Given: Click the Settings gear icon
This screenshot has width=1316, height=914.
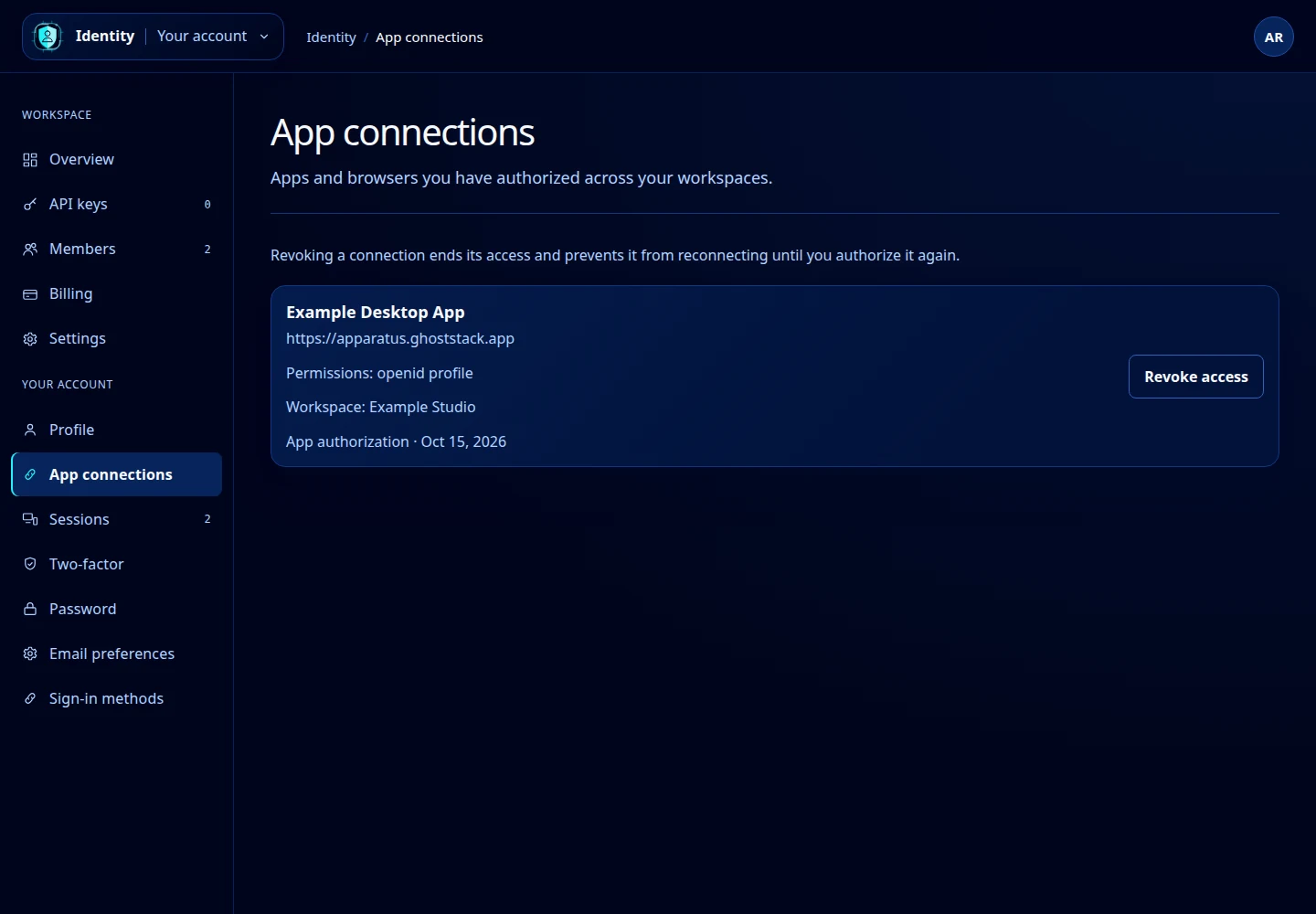Looking at the screenshot, I should tap(30, 339).
